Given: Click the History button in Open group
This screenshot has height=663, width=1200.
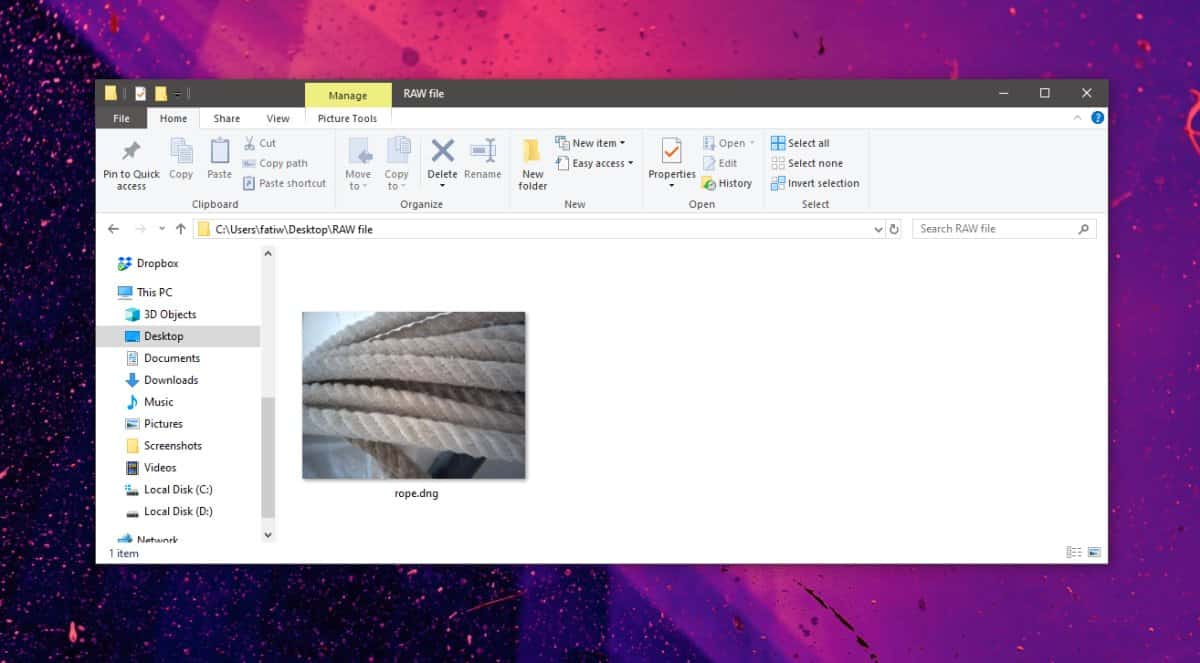Looking at the screenshot, I should click(x=727, y=183).
